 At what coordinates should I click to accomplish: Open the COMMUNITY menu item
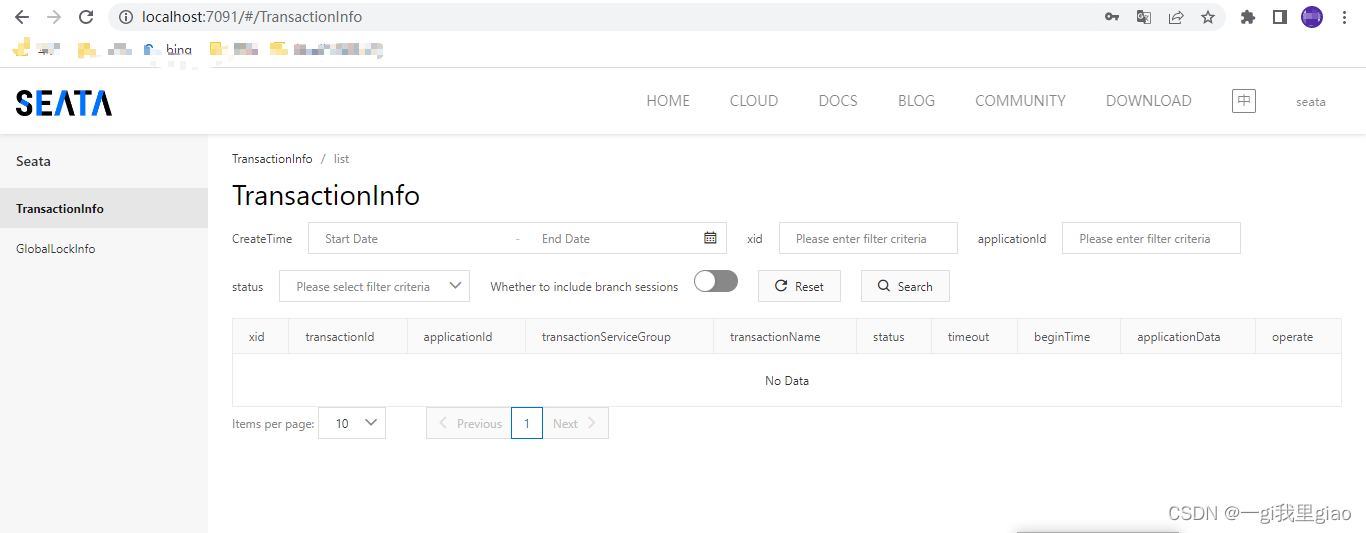[x=1020, y=101]
